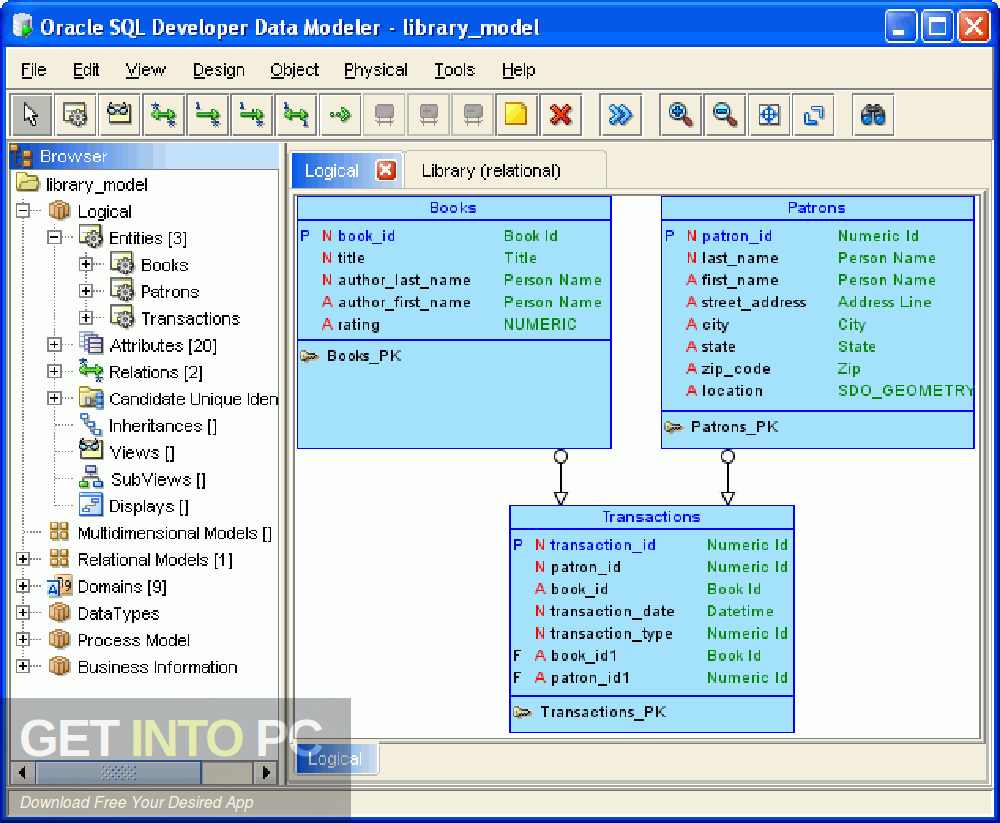Click the red X Delete icon

[561, 115]
